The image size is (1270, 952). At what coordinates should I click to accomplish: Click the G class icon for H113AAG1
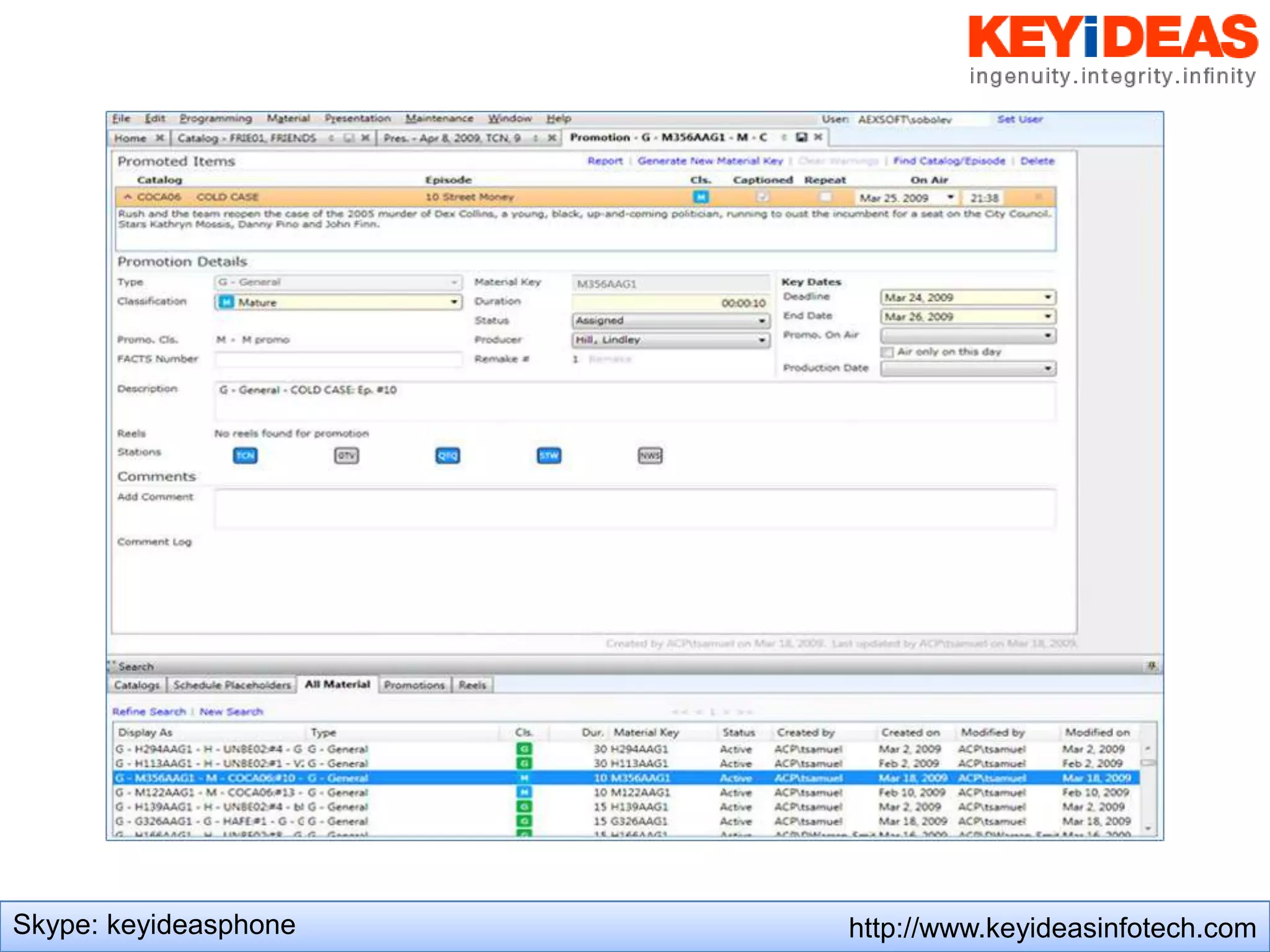click(x=524, y=764)
